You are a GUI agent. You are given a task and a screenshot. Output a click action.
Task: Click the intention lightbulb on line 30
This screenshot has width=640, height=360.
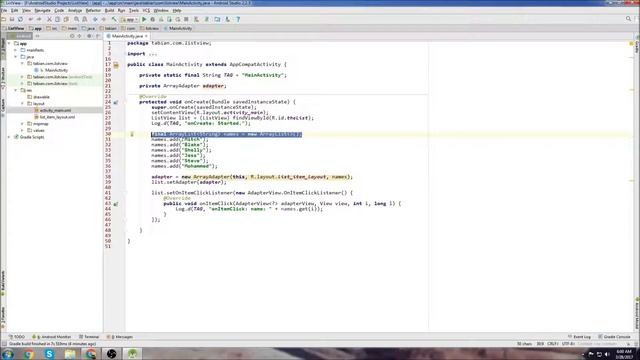click(x=132, y=134)
